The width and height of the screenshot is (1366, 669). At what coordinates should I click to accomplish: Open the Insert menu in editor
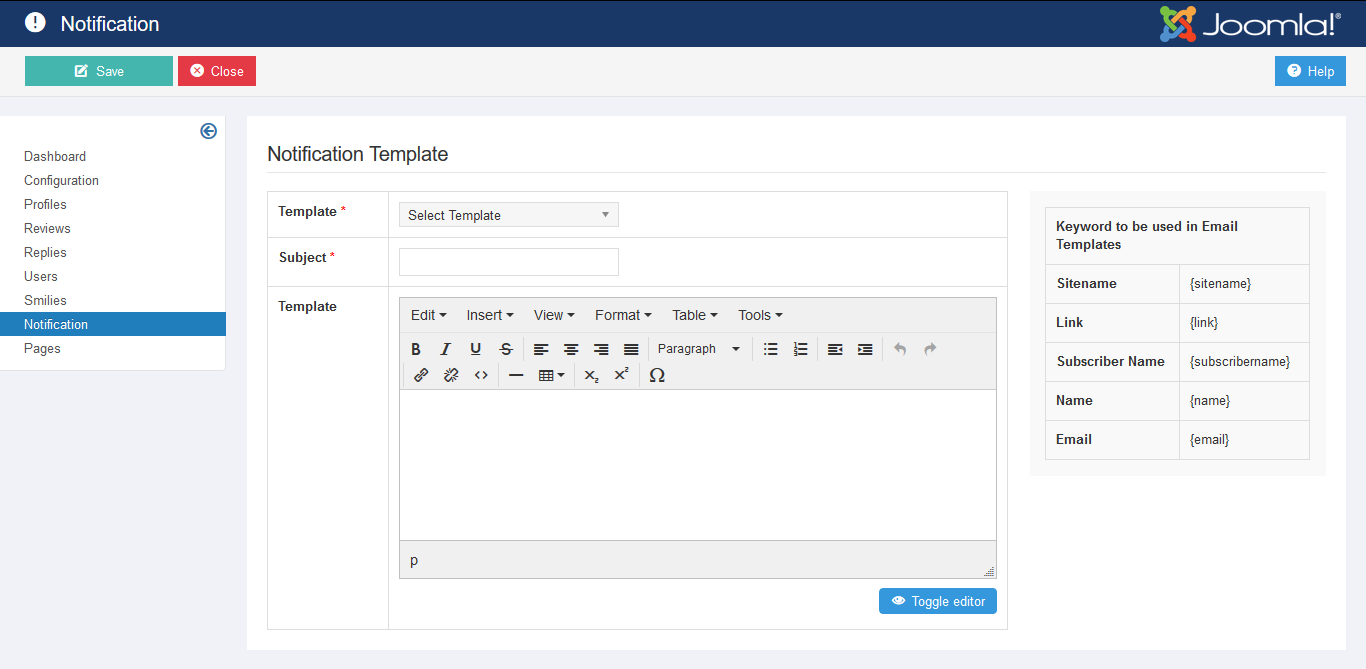489,315
